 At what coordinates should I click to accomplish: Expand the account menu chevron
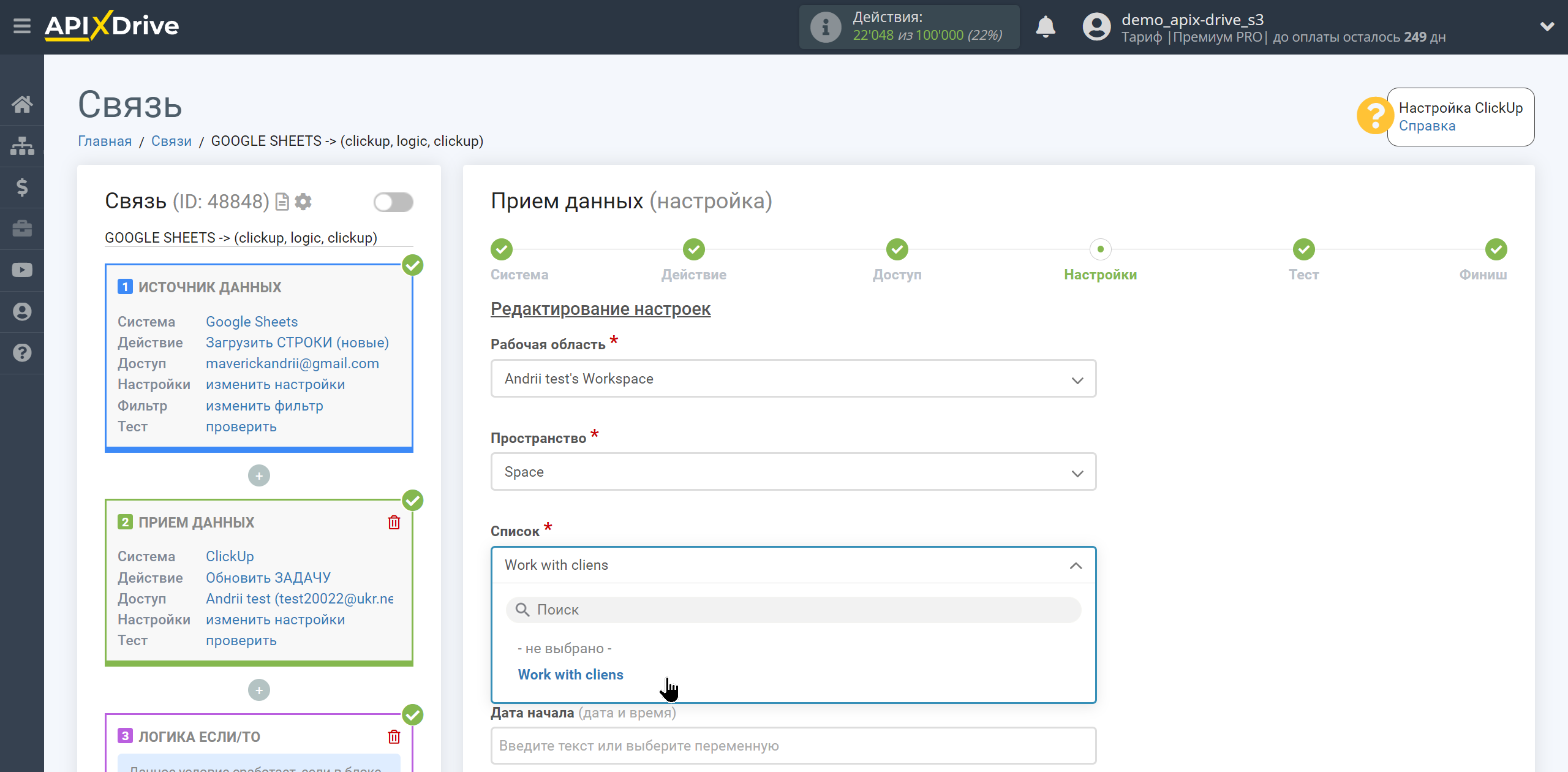[x=1547, y=27]
